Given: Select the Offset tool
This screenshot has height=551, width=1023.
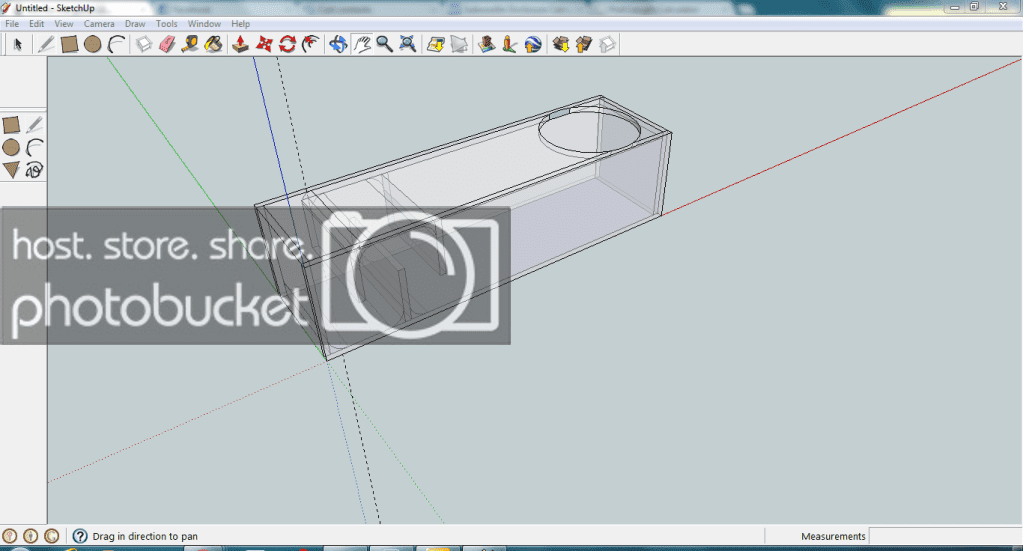Looking at the screenshot, I should coord(311,44).
